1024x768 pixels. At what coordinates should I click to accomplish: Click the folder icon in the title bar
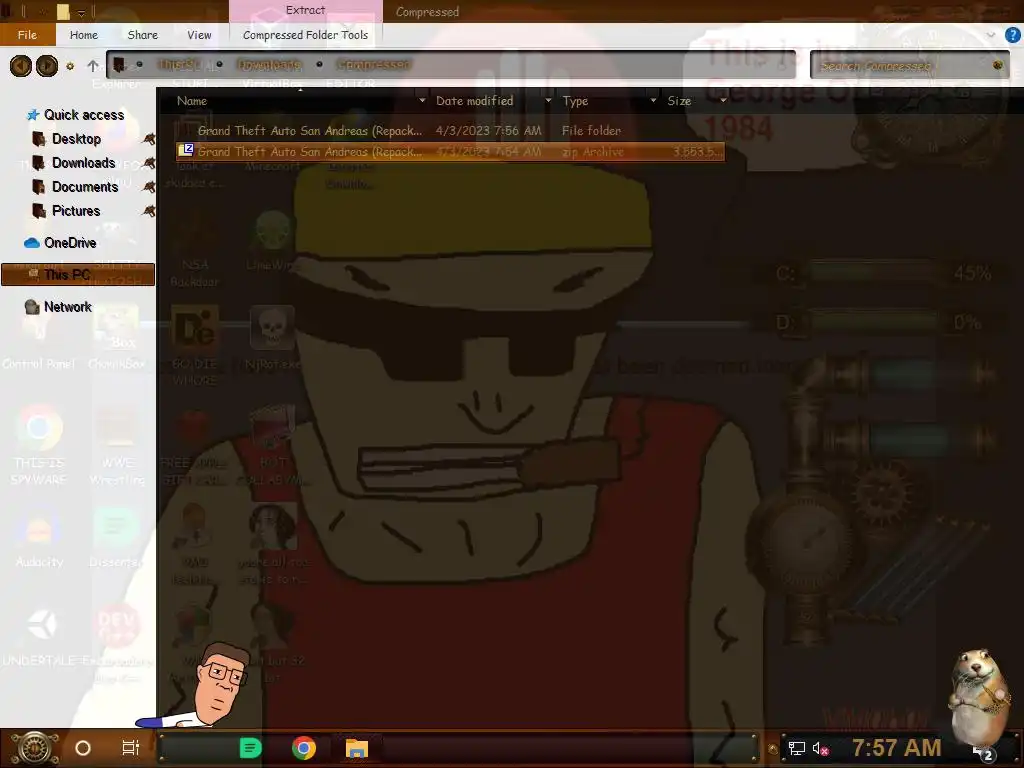63,12
